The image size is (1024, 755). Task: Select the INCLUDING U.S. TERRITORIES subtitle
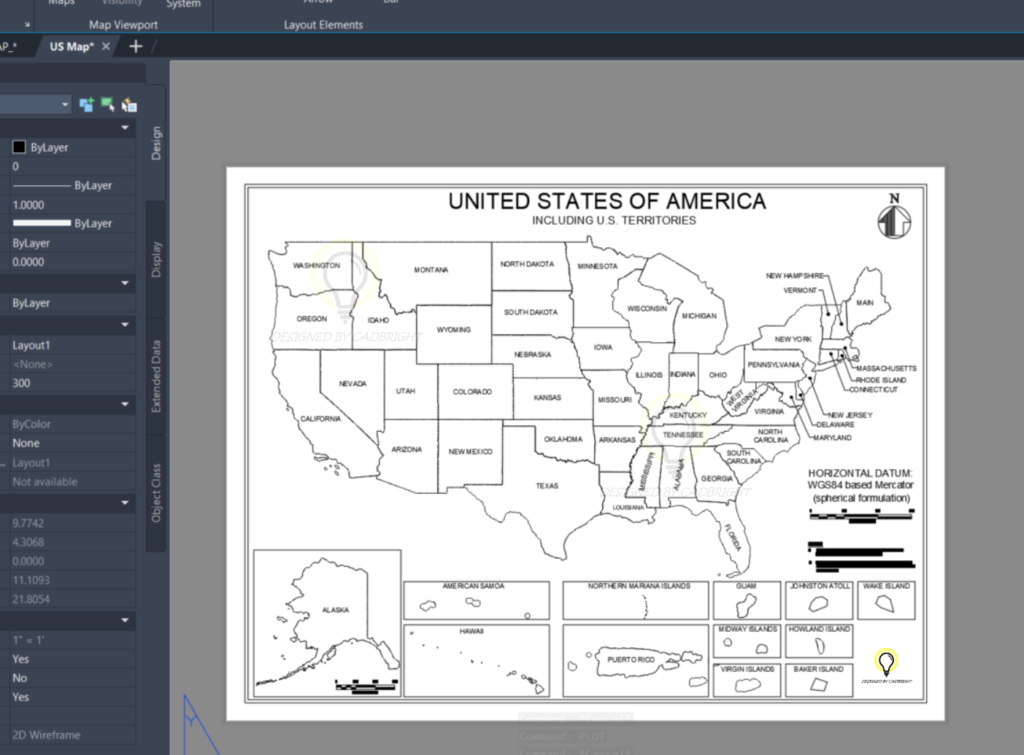tap(614, 221)
